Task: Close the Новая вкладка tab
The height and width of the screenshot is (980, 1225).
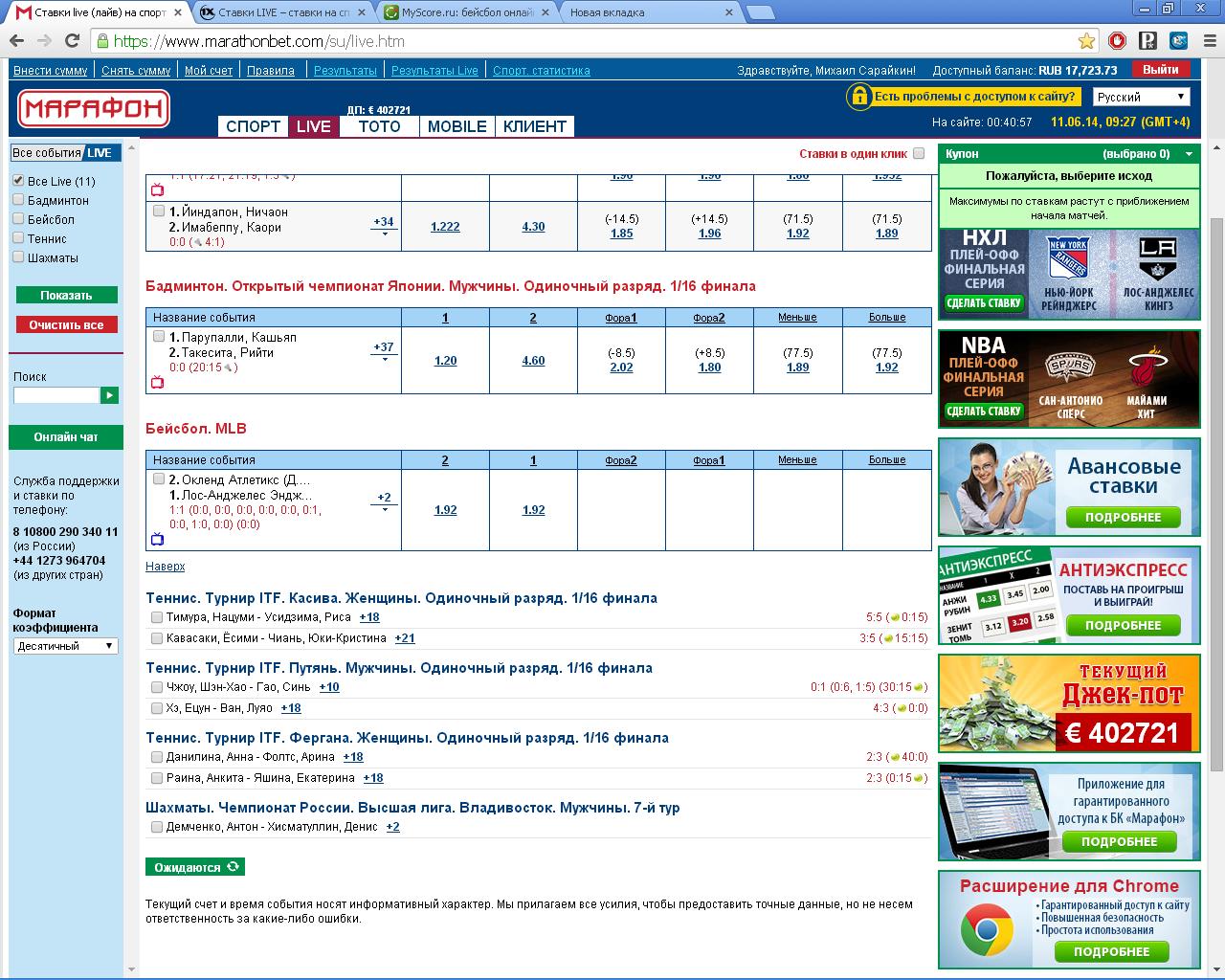Action: pyautogui.click(x=729, y=12)
